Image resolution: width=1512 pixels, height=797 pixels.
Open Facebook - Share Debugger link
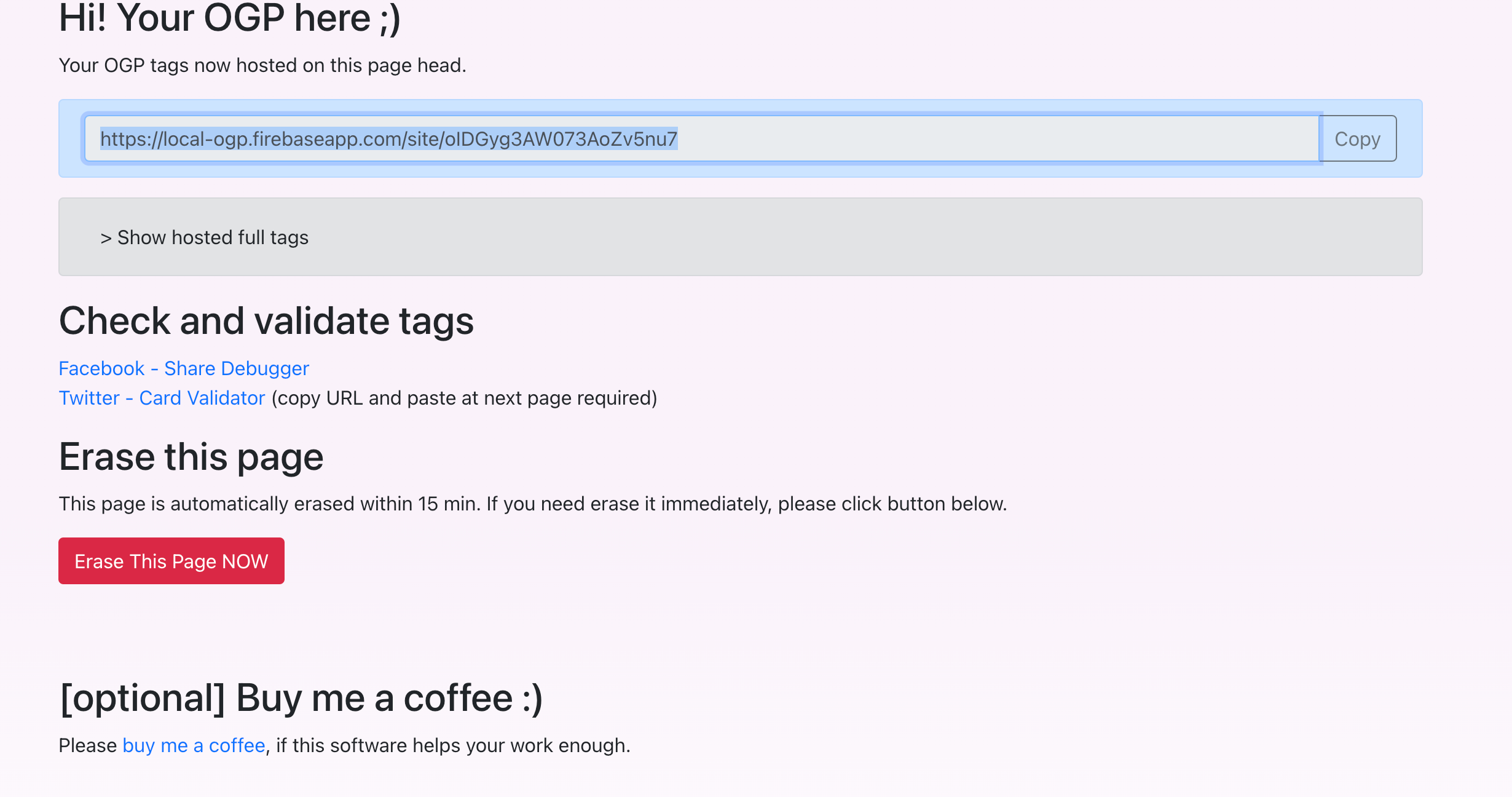[183, 368]
